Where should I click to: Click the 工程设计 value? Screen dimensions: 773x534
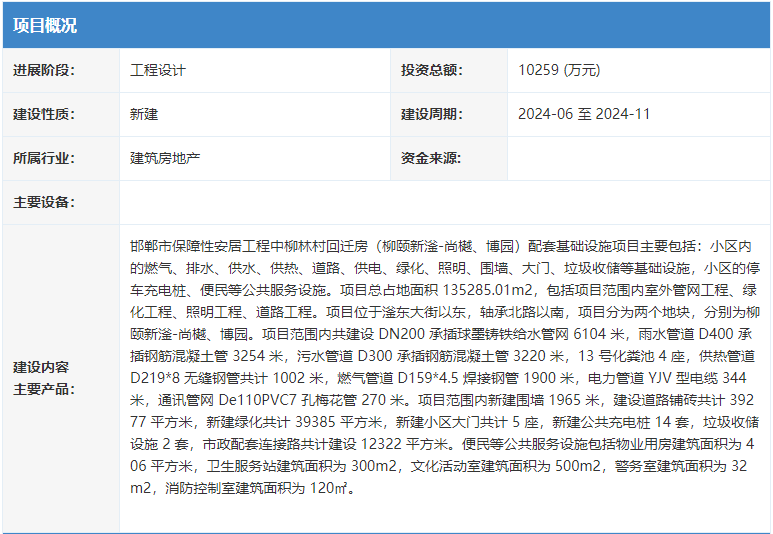(158, 70)
